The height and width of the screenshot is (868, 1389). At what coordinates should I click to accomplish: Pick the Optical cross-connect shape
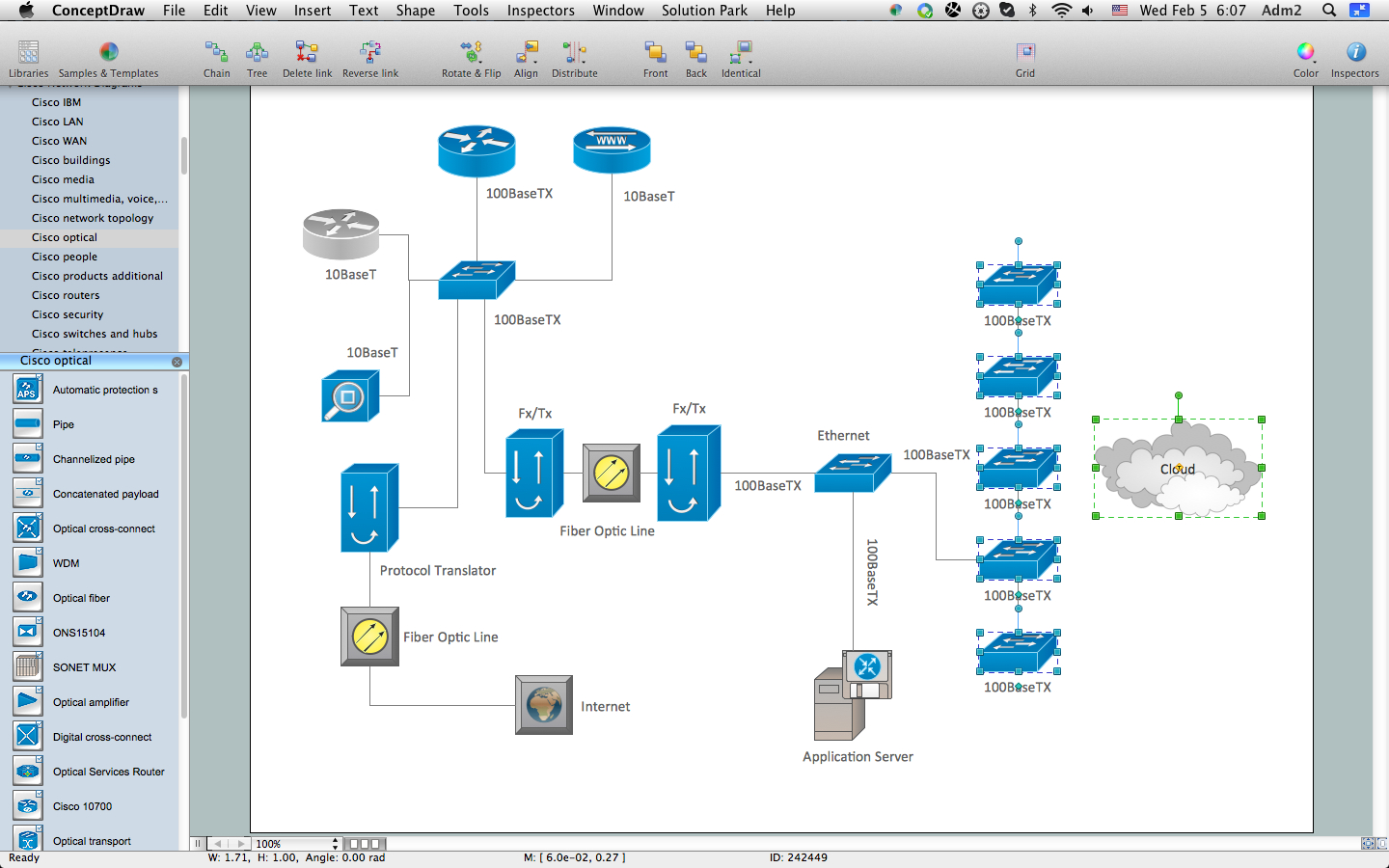click(28, 529)
